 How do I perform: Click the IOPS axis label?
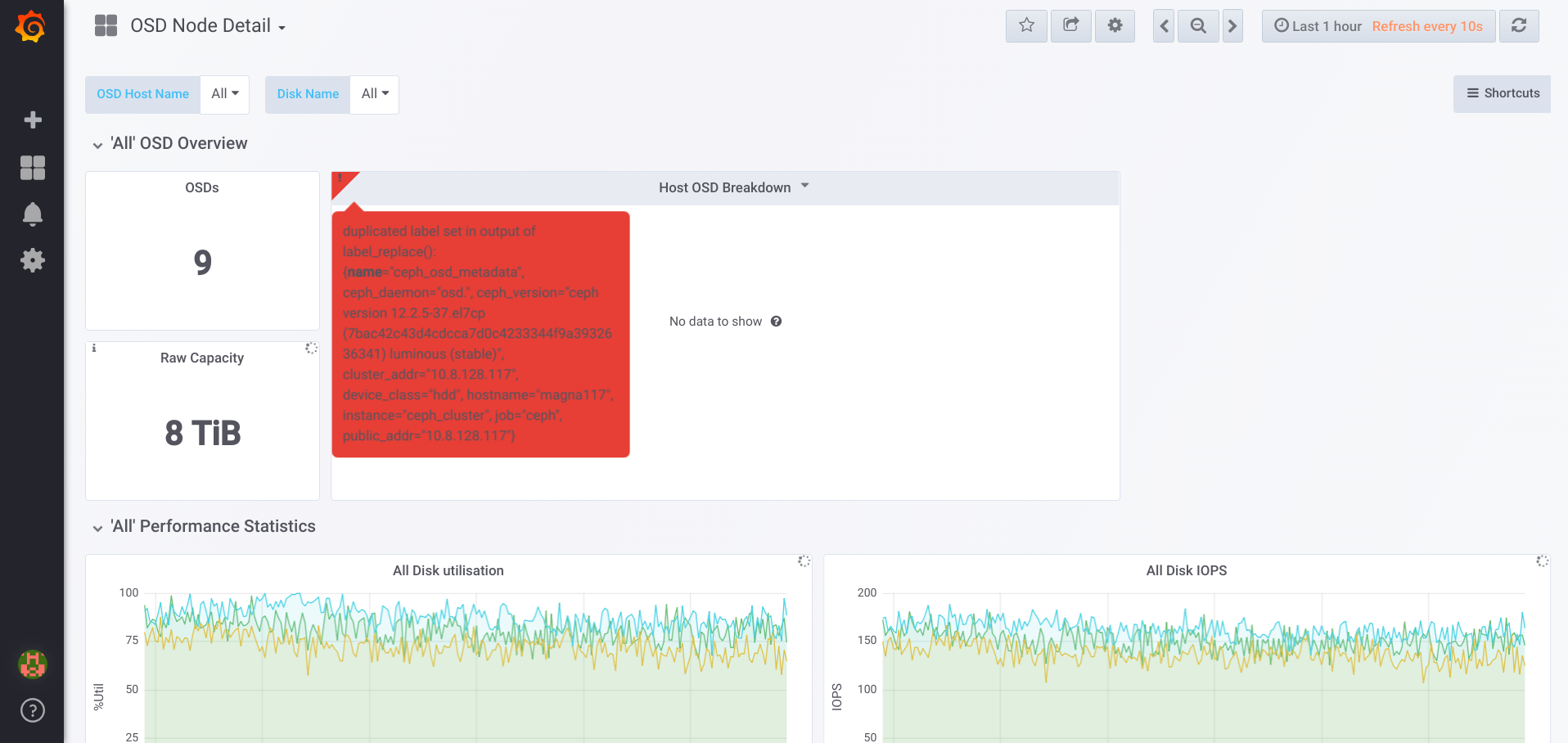pos(837,696)
